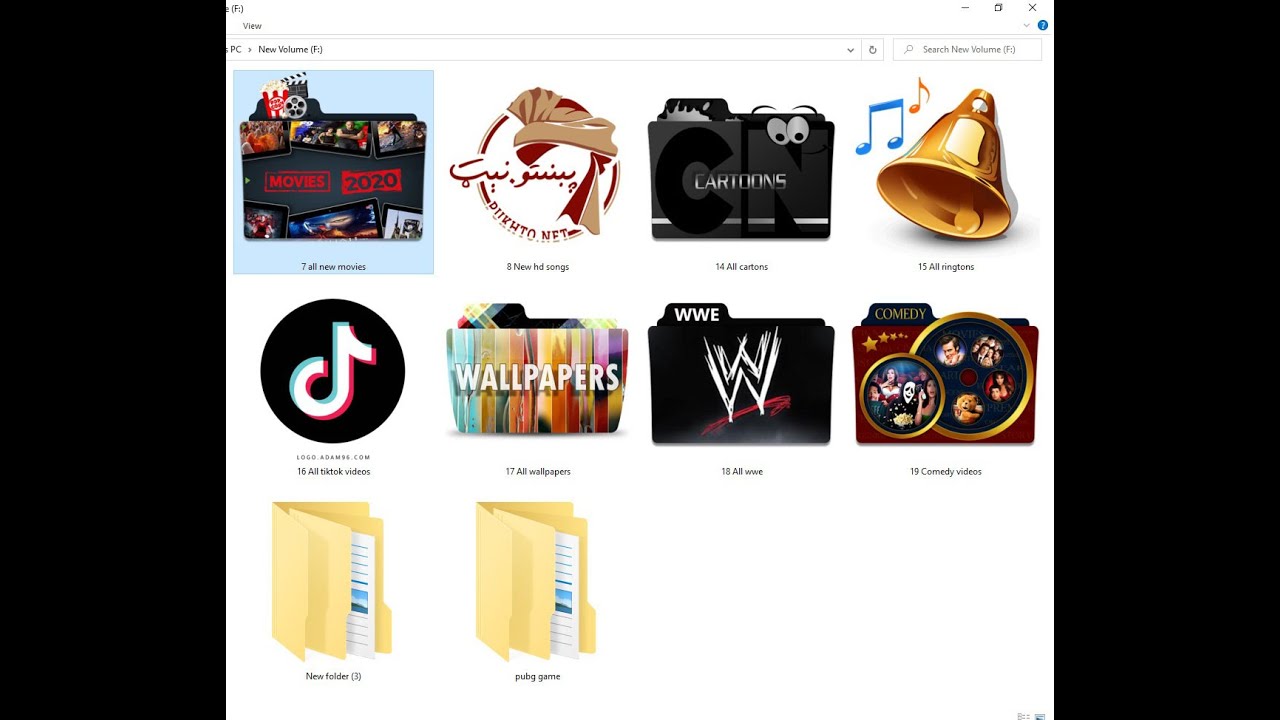Select the New folder (3) icon
Image resolution: width=1280 pixels, height=720 pixels.
point(331,581)
